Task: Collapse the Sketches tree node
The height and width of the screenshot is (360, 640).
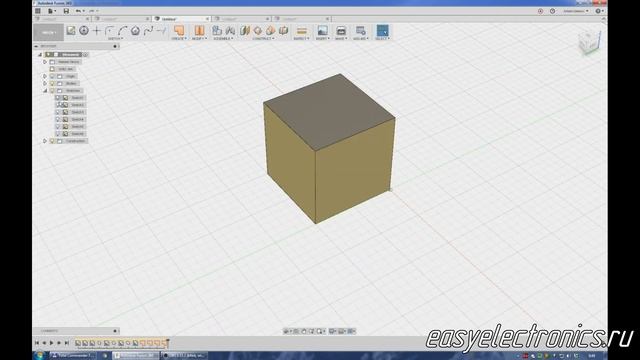Action: [x=45, y=91]
